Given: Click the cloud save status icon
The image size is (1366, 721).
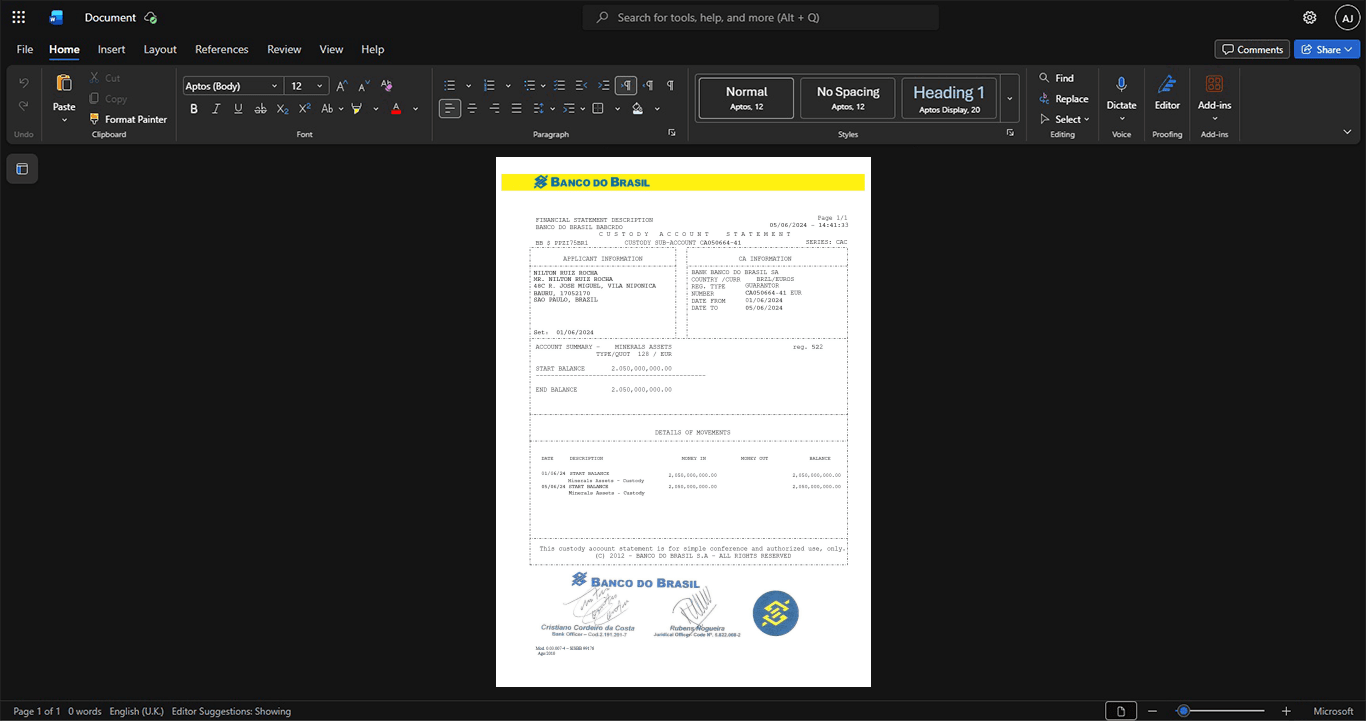Looking at the screenshot, I should point(150,17).
